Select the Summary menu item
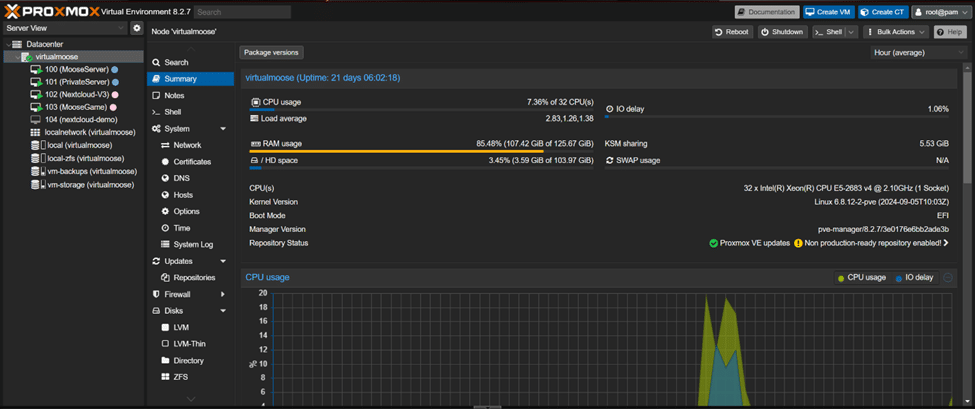The width and height of the screenshot is (975, 409). click(x=190, y=79)
